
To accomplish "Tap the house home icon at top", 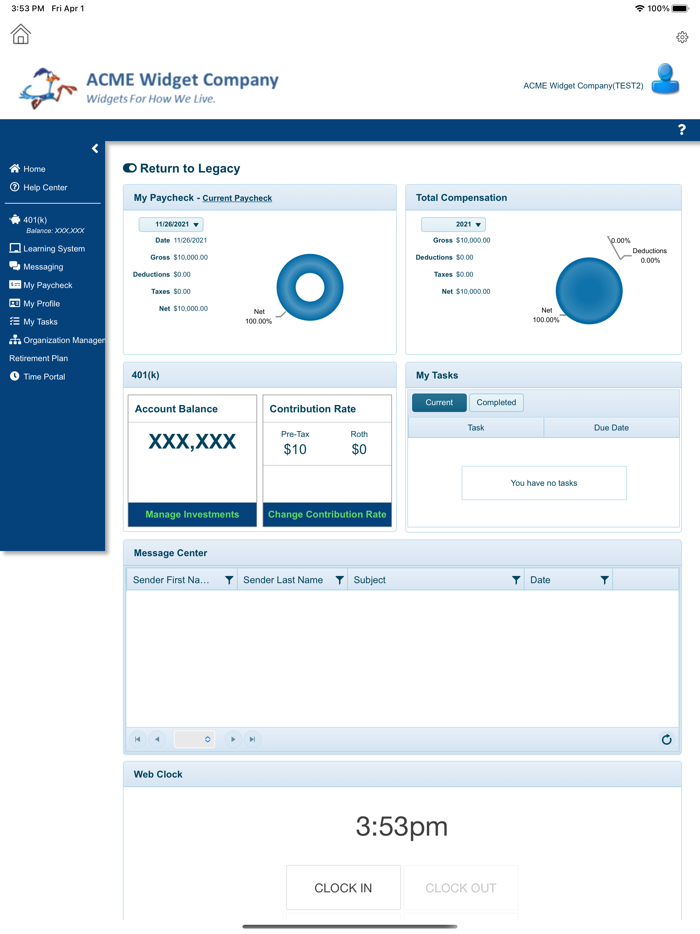I will click(x=21, y=34).
